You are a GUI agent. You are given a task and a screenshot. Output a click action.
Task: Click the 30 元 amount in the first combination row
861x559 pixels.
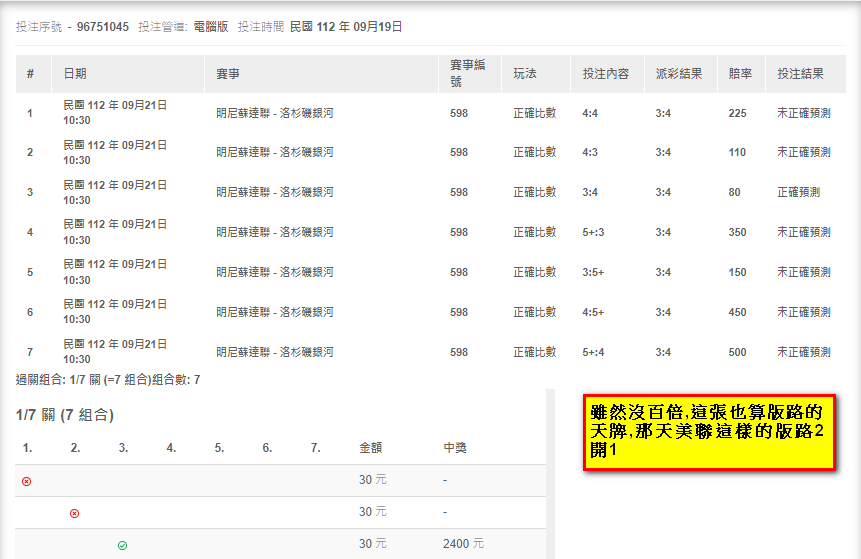[x=373, y=480]
